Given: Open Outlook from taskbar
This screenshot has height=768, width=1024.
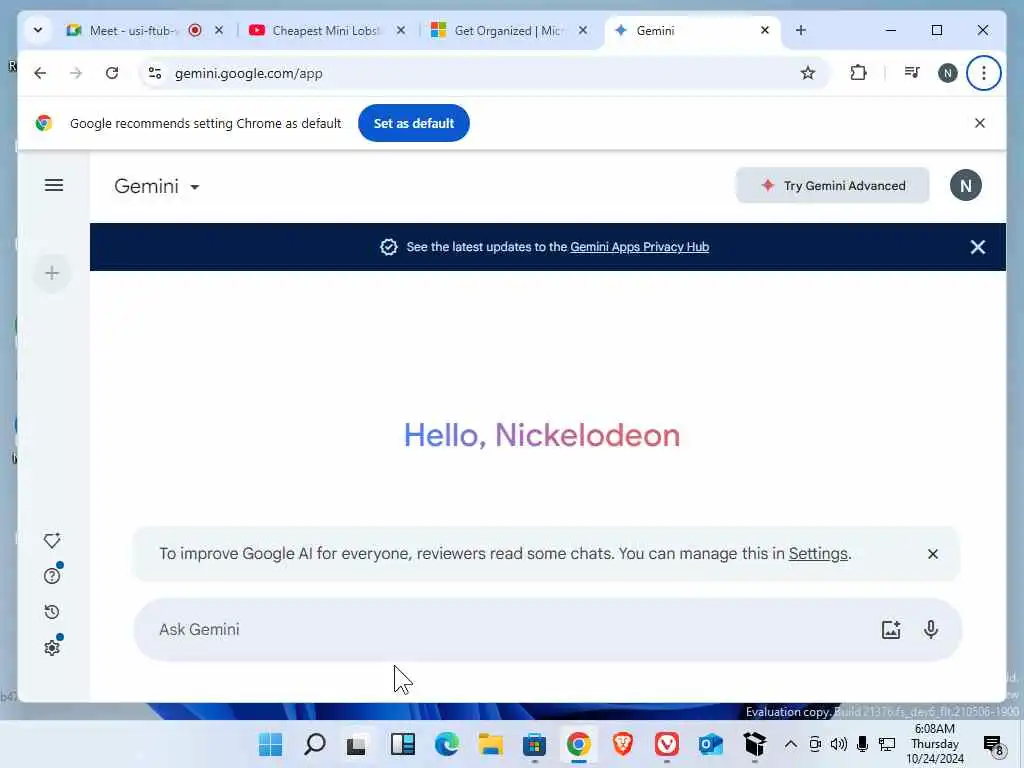Looking at the screenshot, I should point(711,744).
